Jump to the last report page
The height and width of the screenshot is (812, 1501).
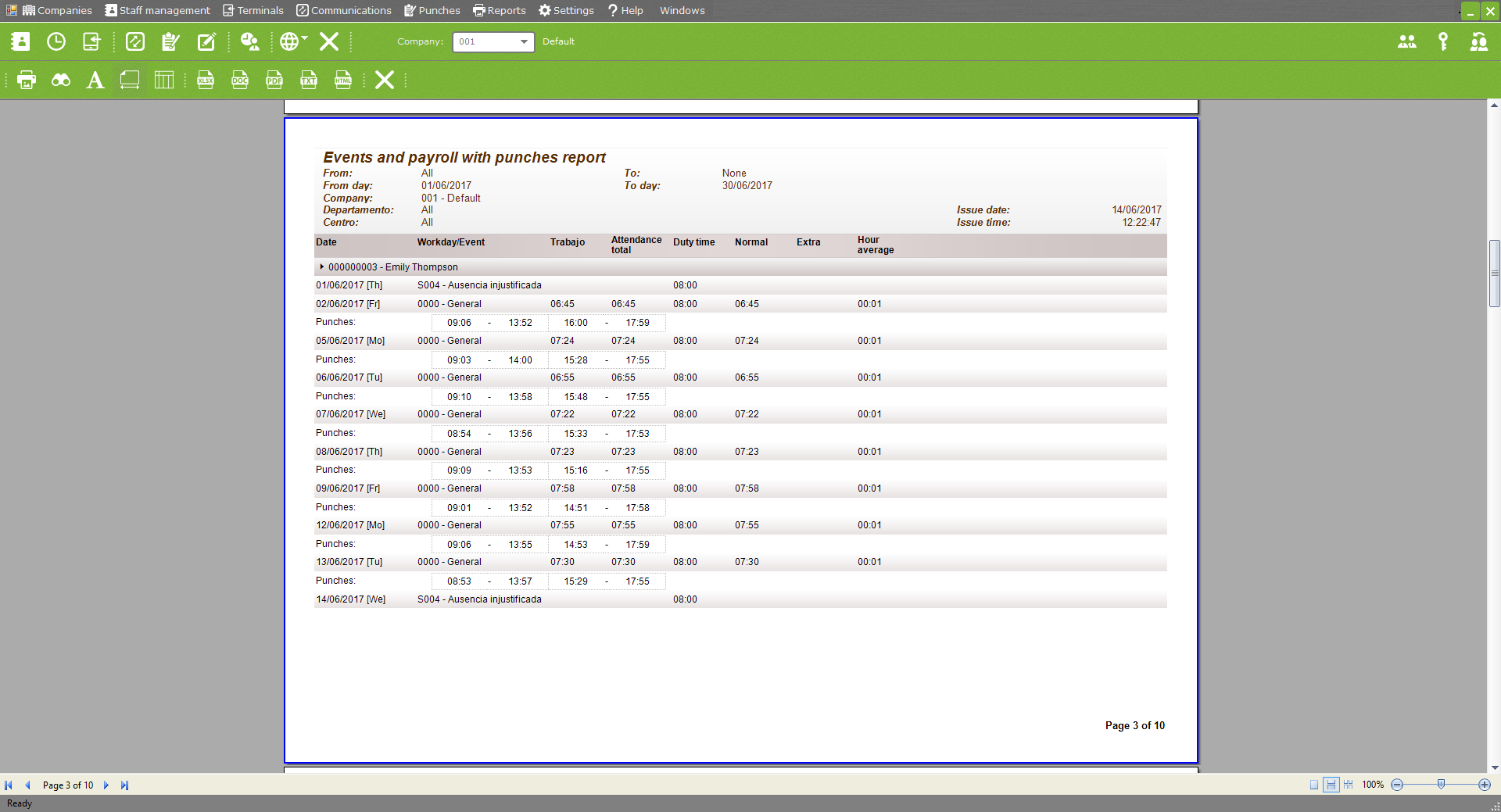click(x=124, y=785)
